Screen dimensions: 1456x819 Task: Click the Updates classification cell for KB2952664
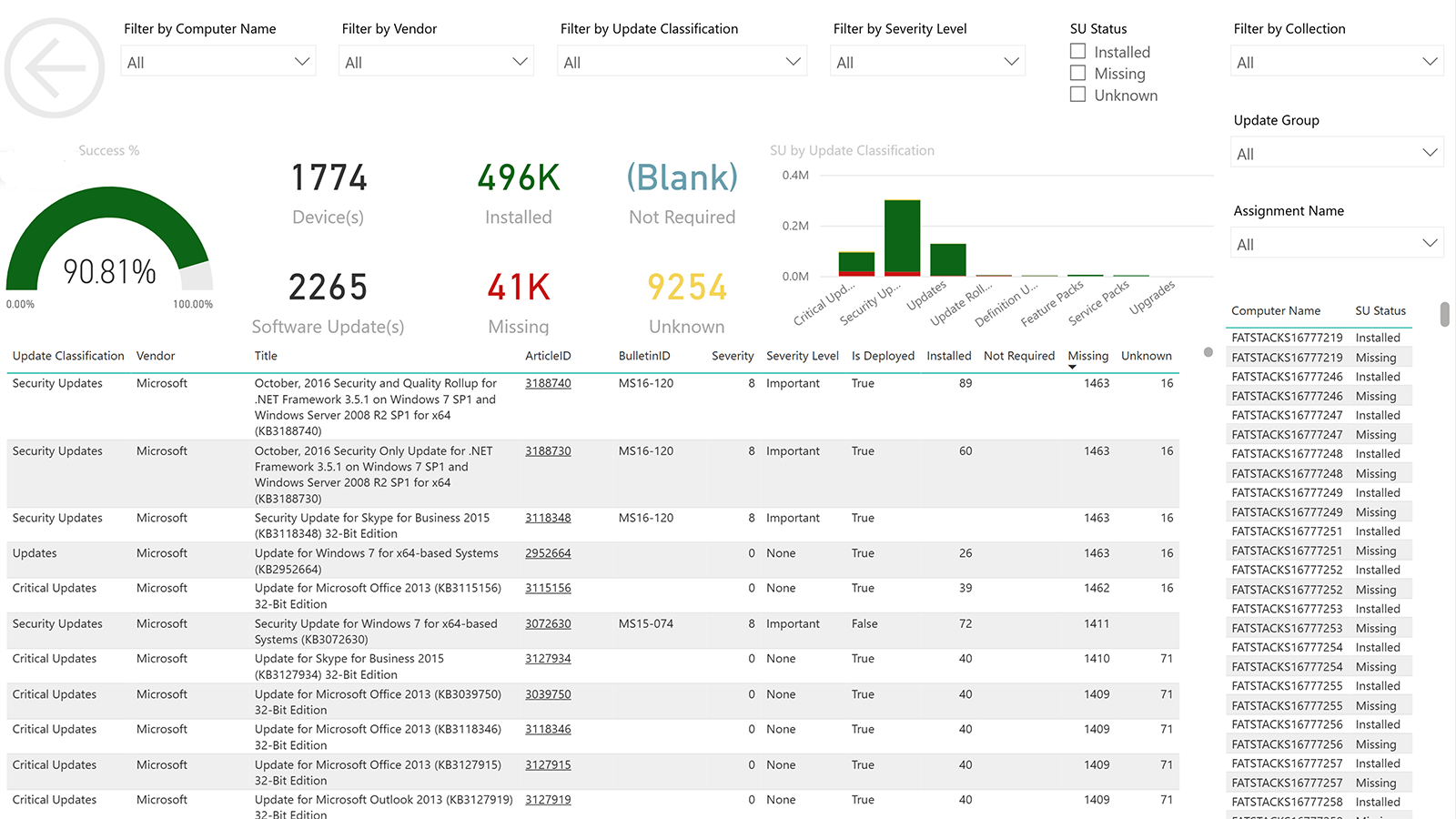[35, 553]
